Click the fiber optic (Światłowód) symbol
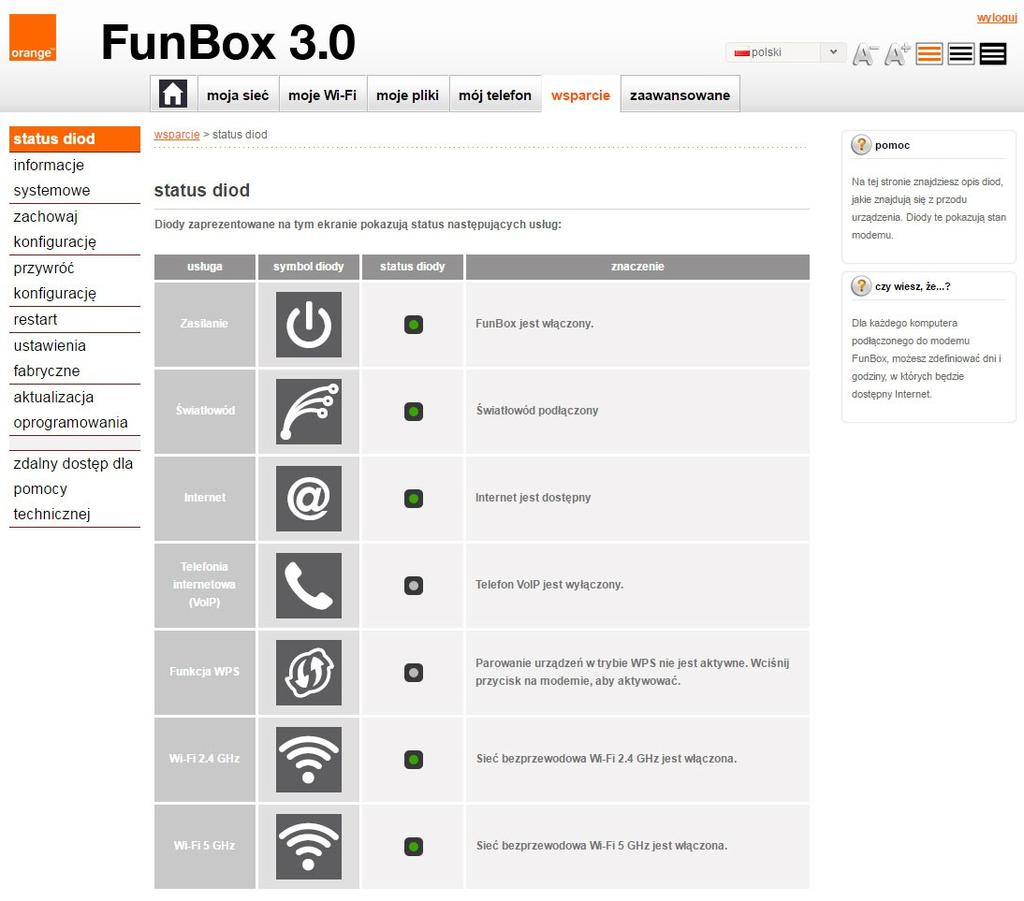 click(x=308, y=411)
